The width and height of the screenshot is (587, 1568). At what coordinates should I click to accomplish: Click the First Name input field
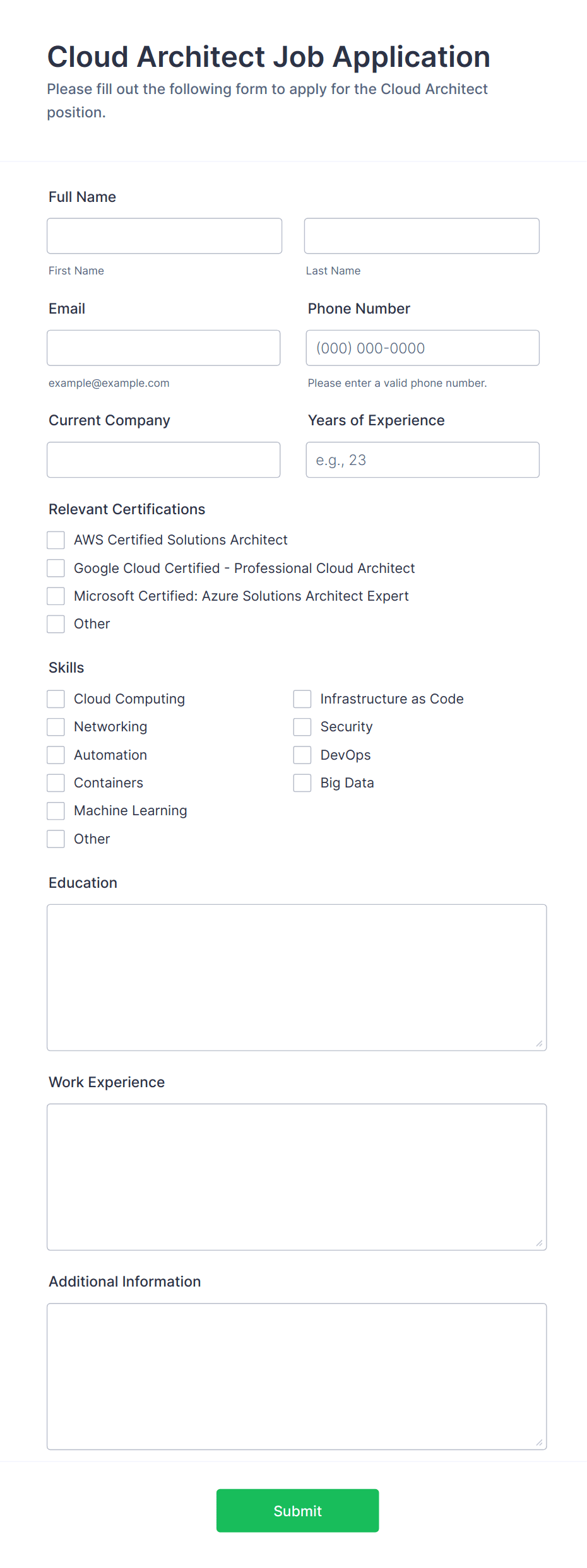point(164,235)
